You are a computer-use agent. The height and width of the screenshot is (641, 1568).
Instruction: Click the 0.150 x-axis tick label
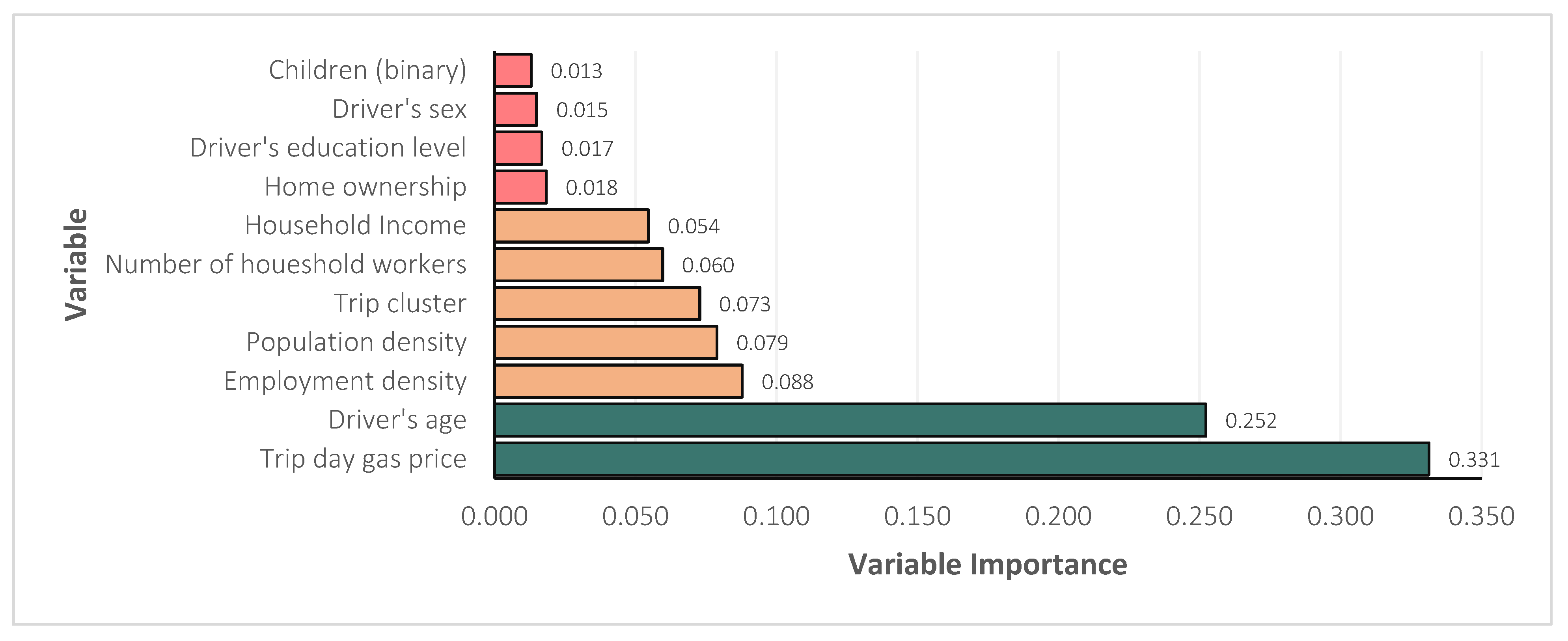click(x=917, y=517)
